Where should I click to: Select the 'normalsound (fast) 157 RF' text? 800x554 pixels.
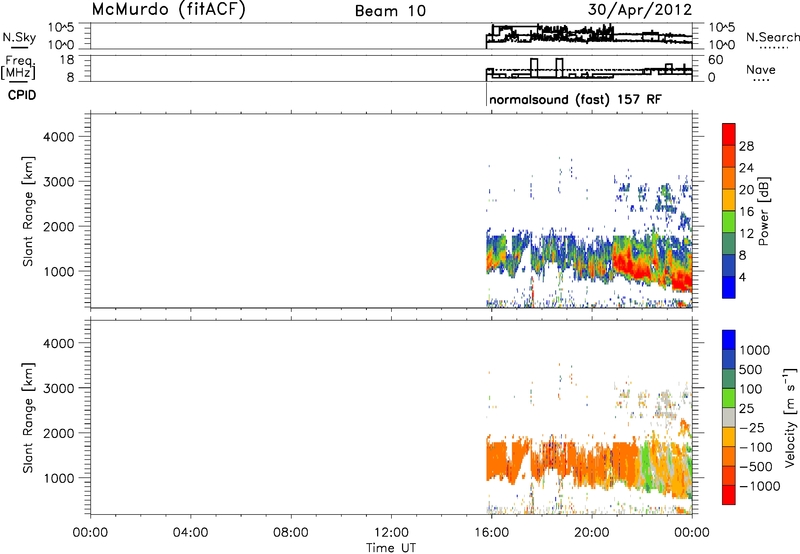tap(575, 99)
